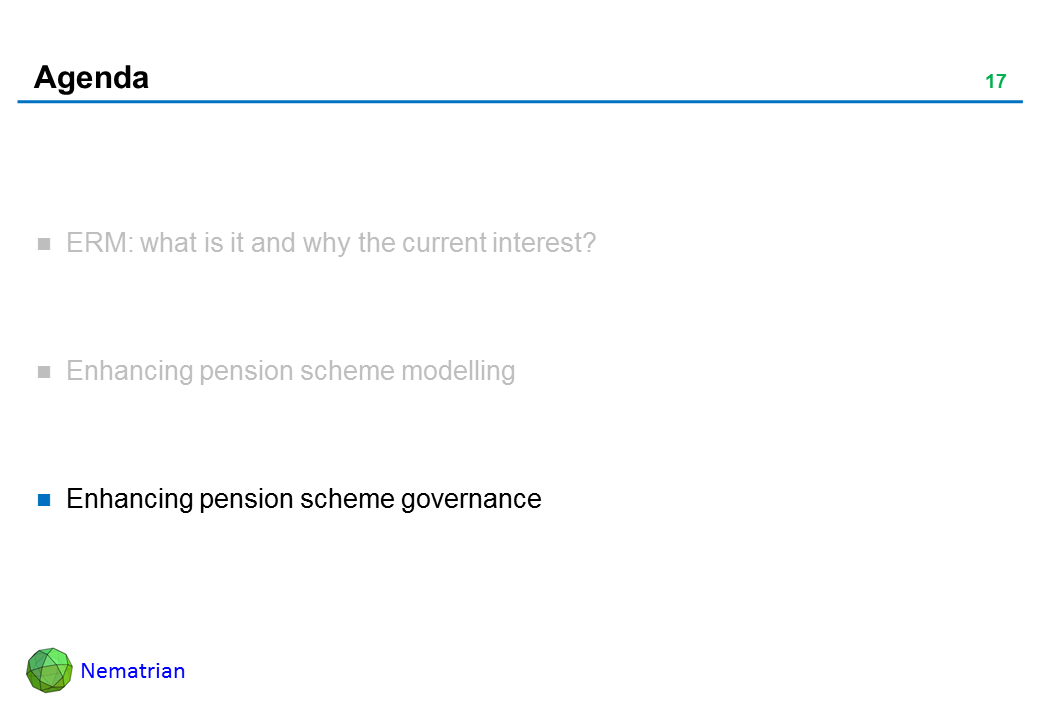Click the blue line under the title
This screenshot has height=720, width=1040.
(x=520, y=101)
